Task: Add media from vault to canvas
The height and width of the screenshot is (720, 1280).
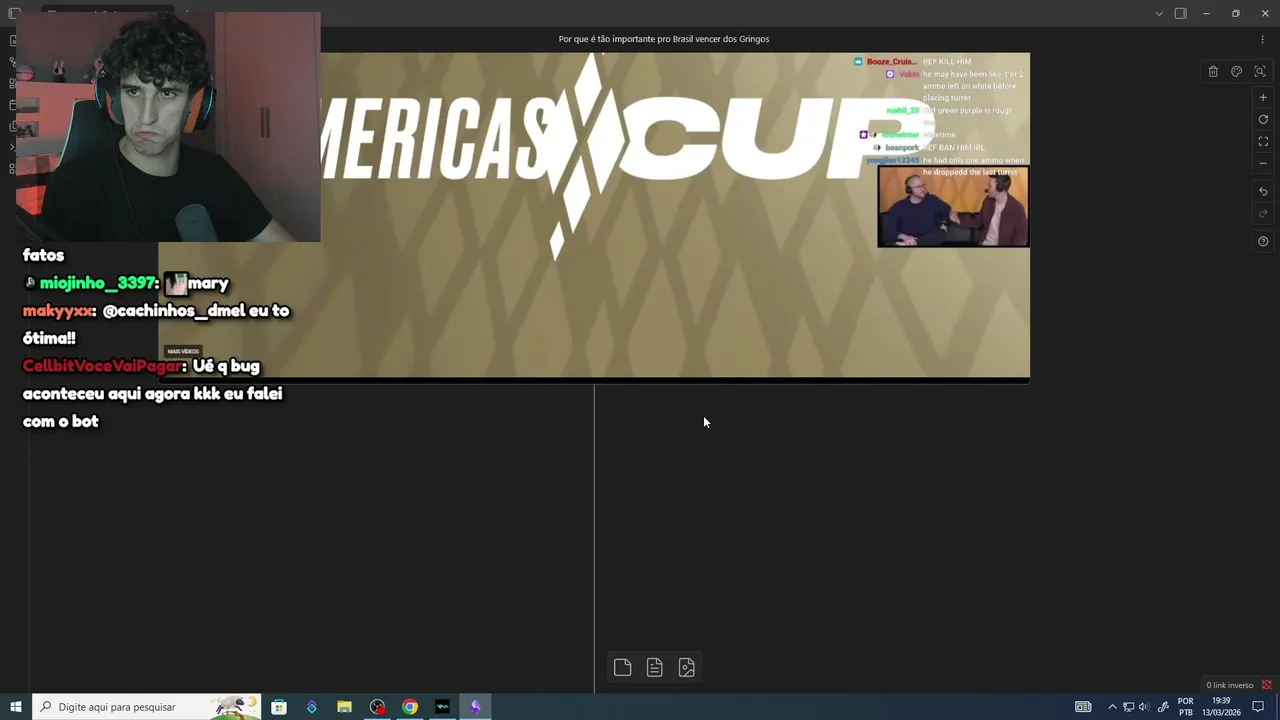Action: 687,668
